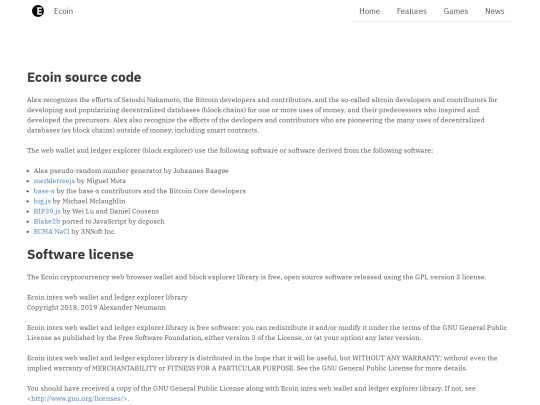Visit the BIP39.js link
The height and width of the screenshot is (405, 540).
tap(47, 211)
